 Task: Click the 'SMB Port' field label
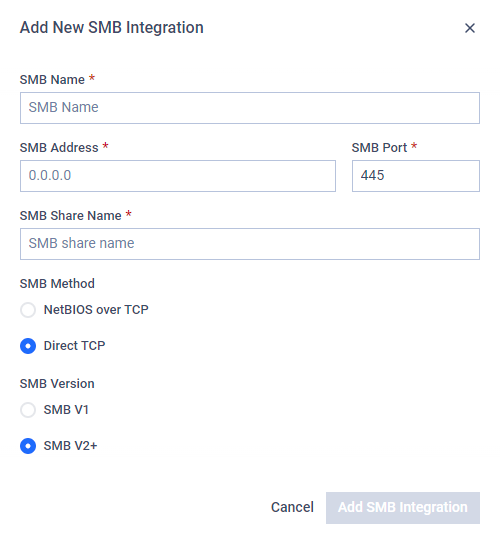(x=379, y=147)
